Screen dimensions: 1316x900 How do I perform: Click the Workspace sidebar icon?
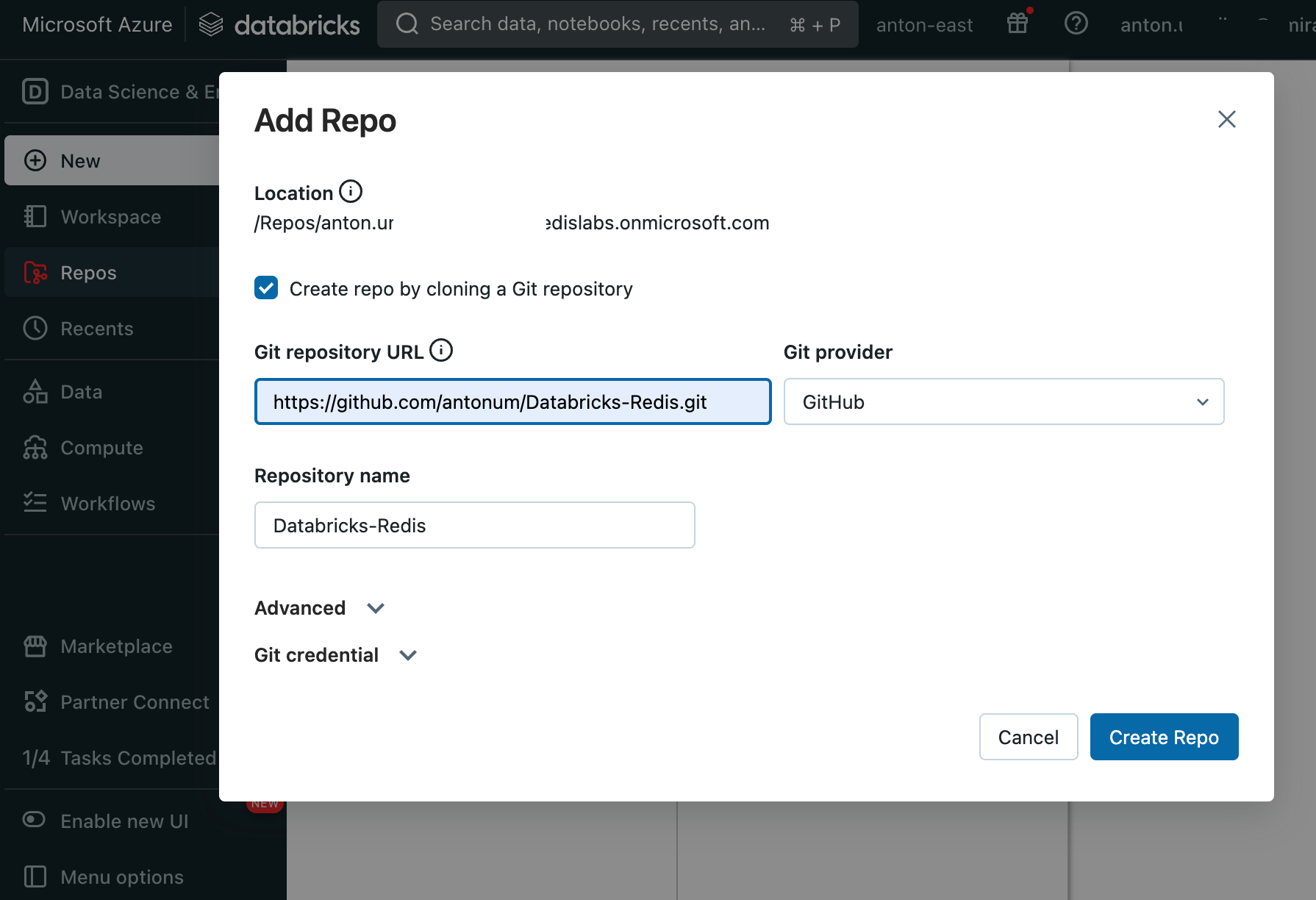coord(35,216)
